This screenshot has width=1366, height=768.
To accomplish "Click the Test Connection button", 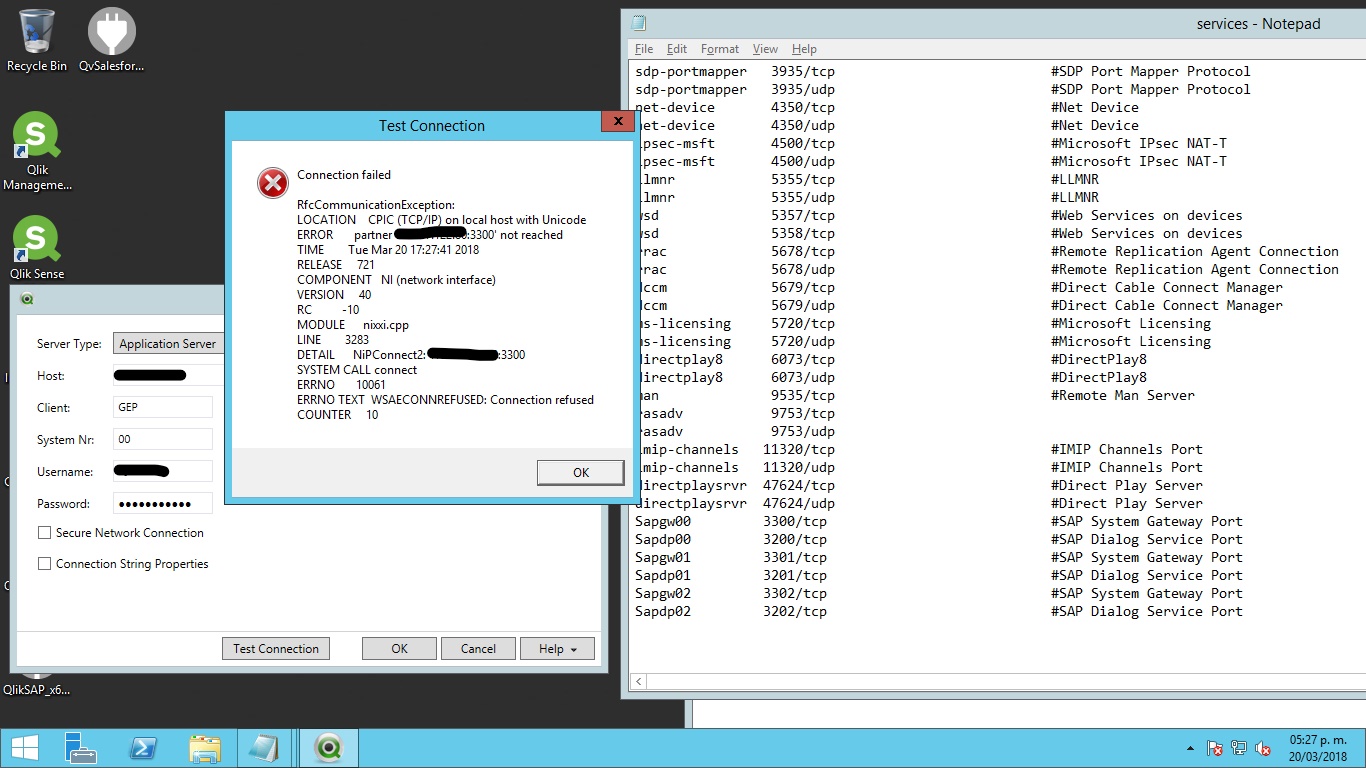I will 275,648.
